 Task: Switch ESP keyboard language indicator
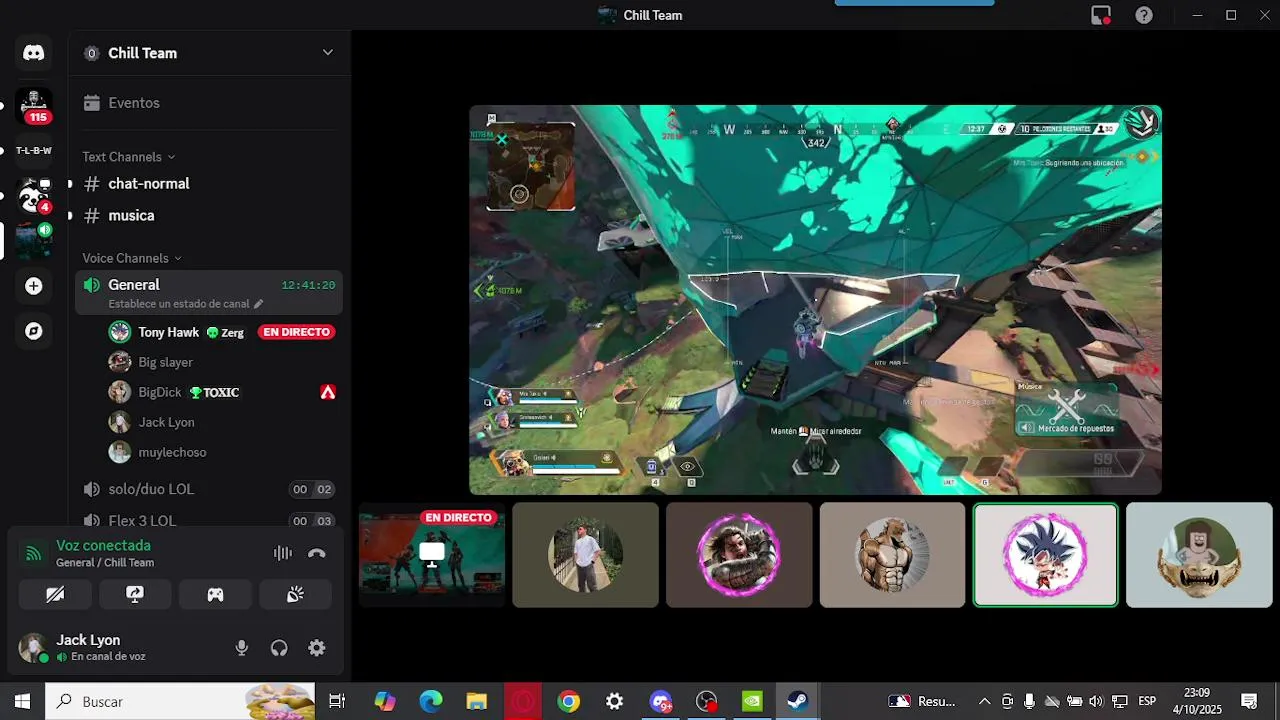(x=1147, y=701)
